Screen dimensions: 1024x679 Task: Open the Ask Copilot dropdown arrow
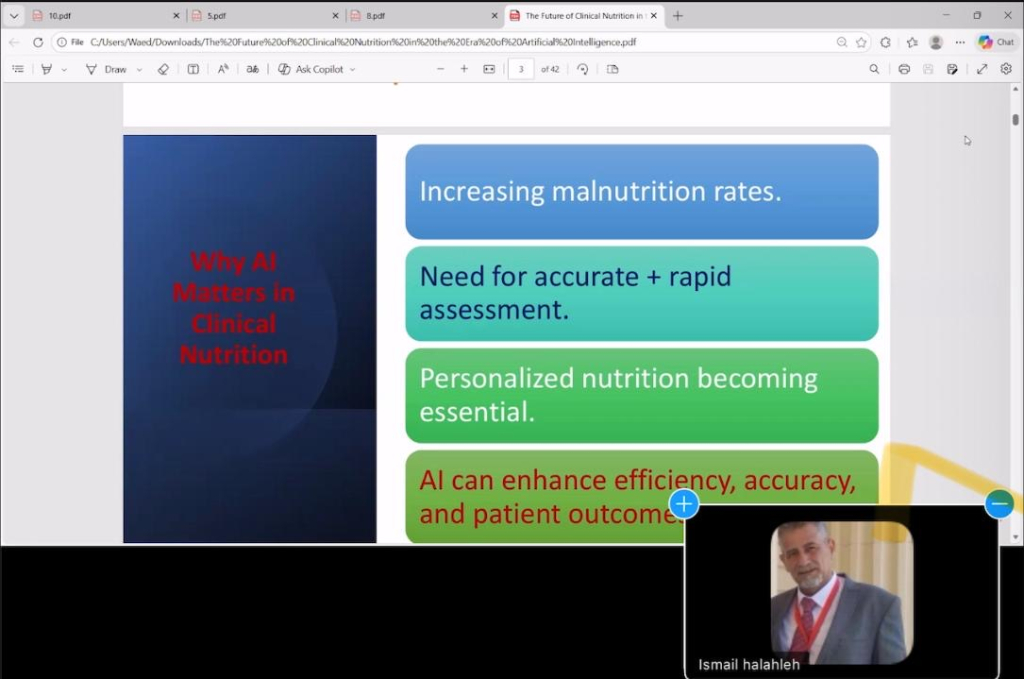[x=352, y=70]
